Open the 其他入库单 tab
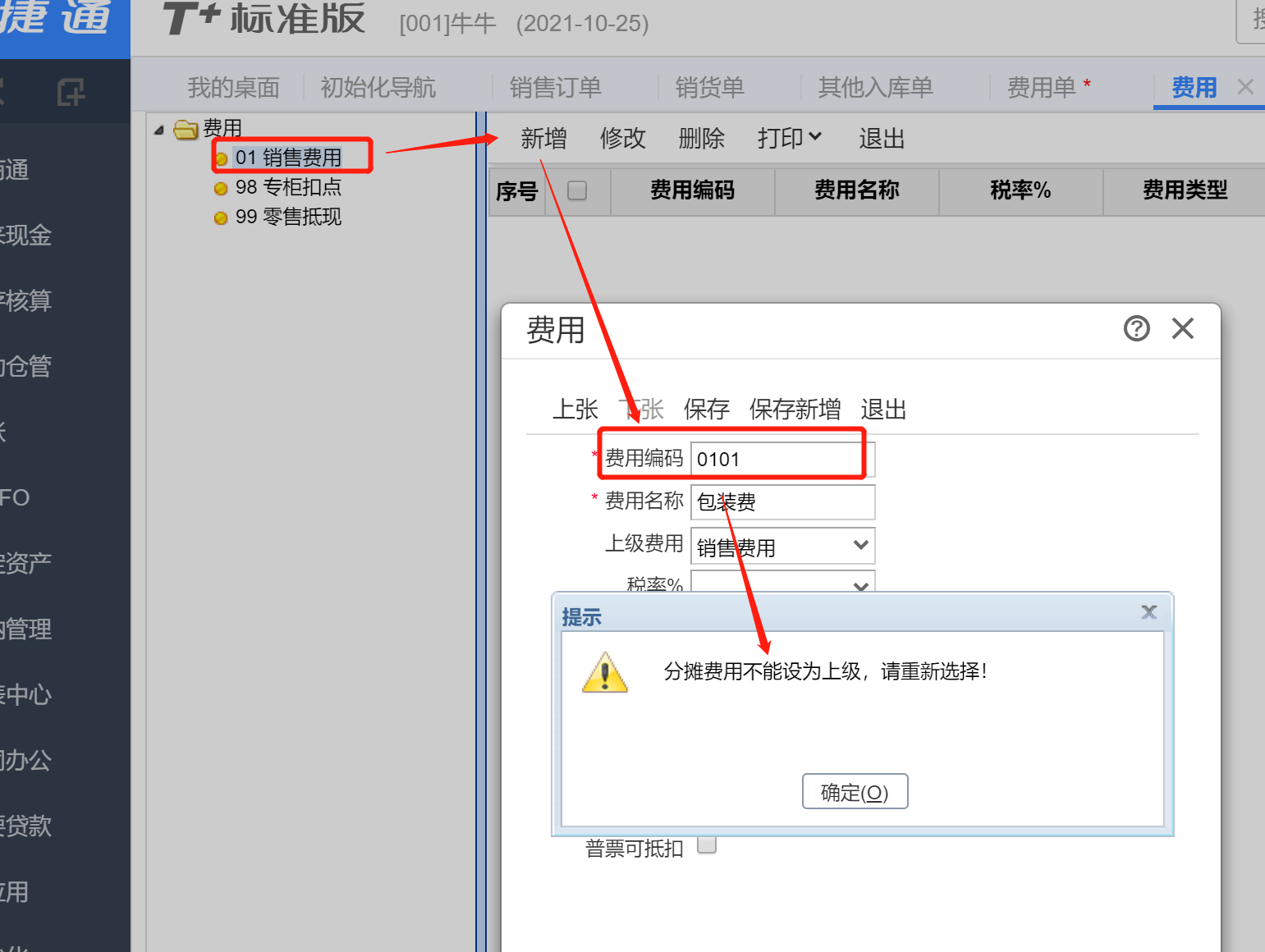1265x952 pixels. [x=875, y=87]
